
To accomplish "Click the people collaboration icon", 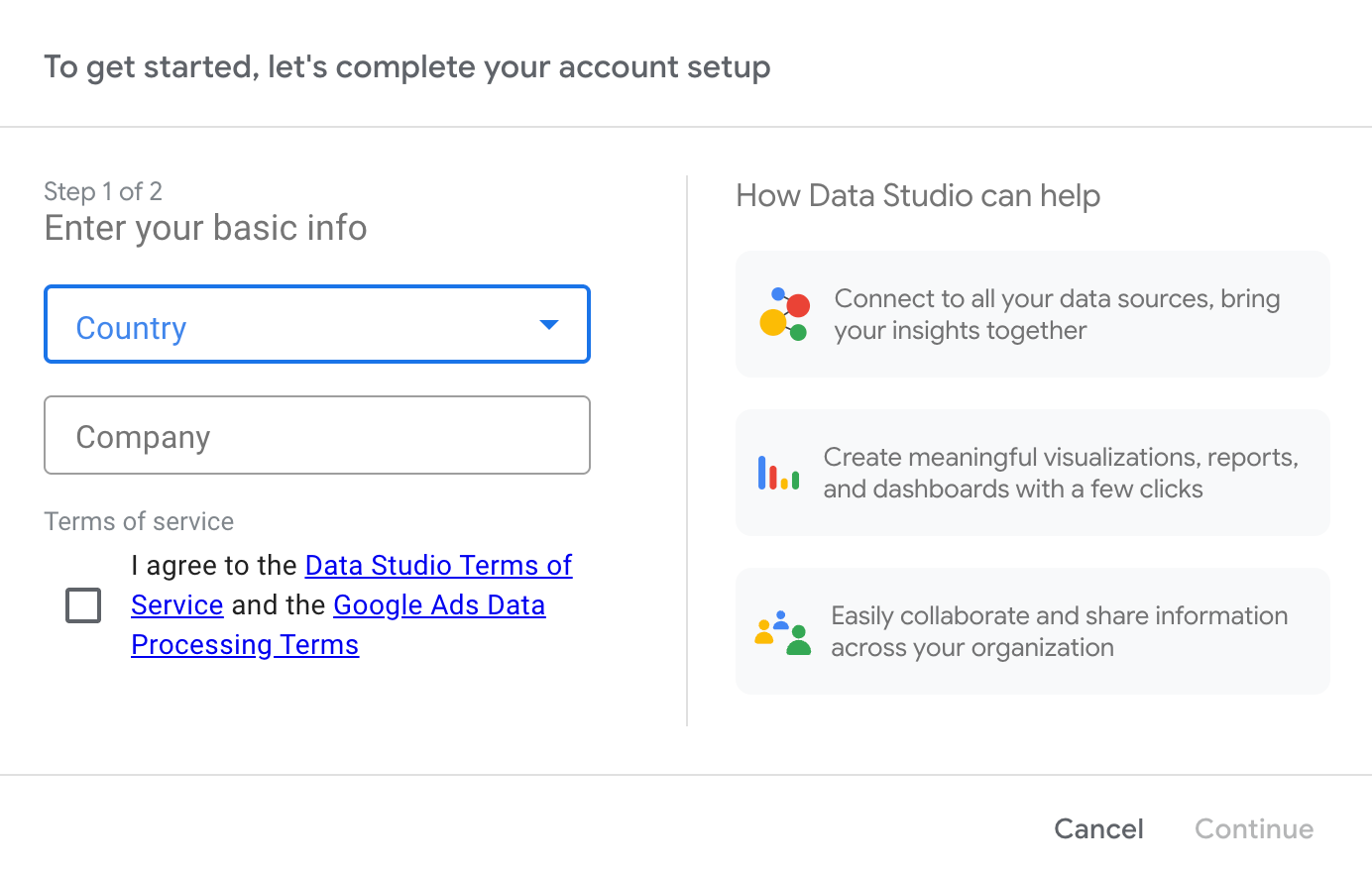I will [783, 632].
